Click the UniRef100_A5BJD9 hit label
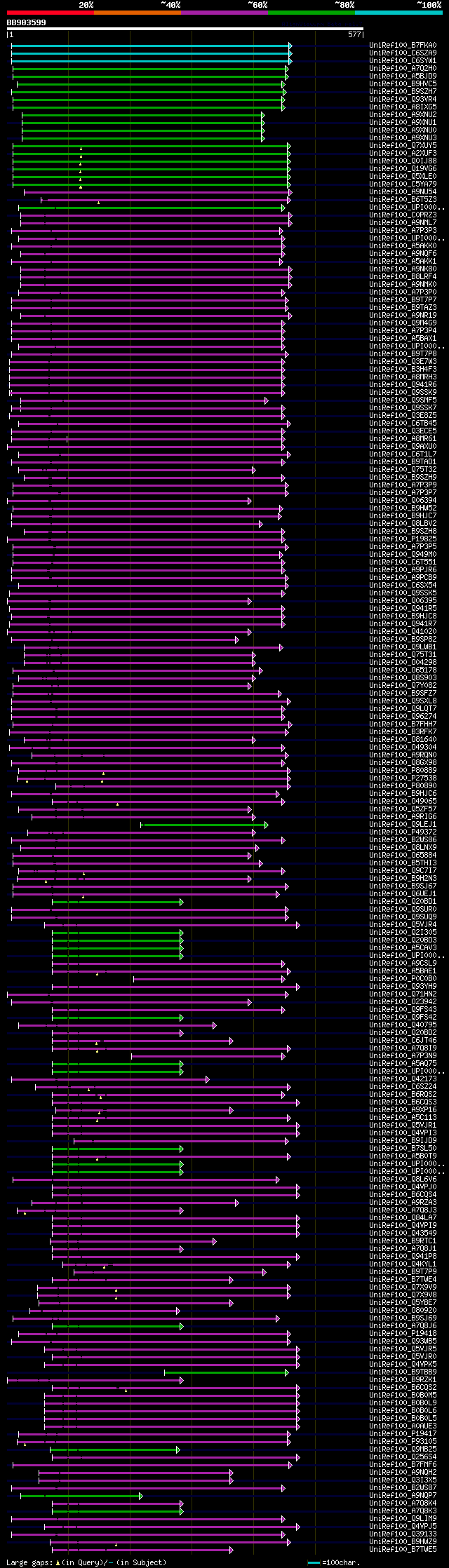This screenshot has width=449, height=1568. tap(403, 76)
